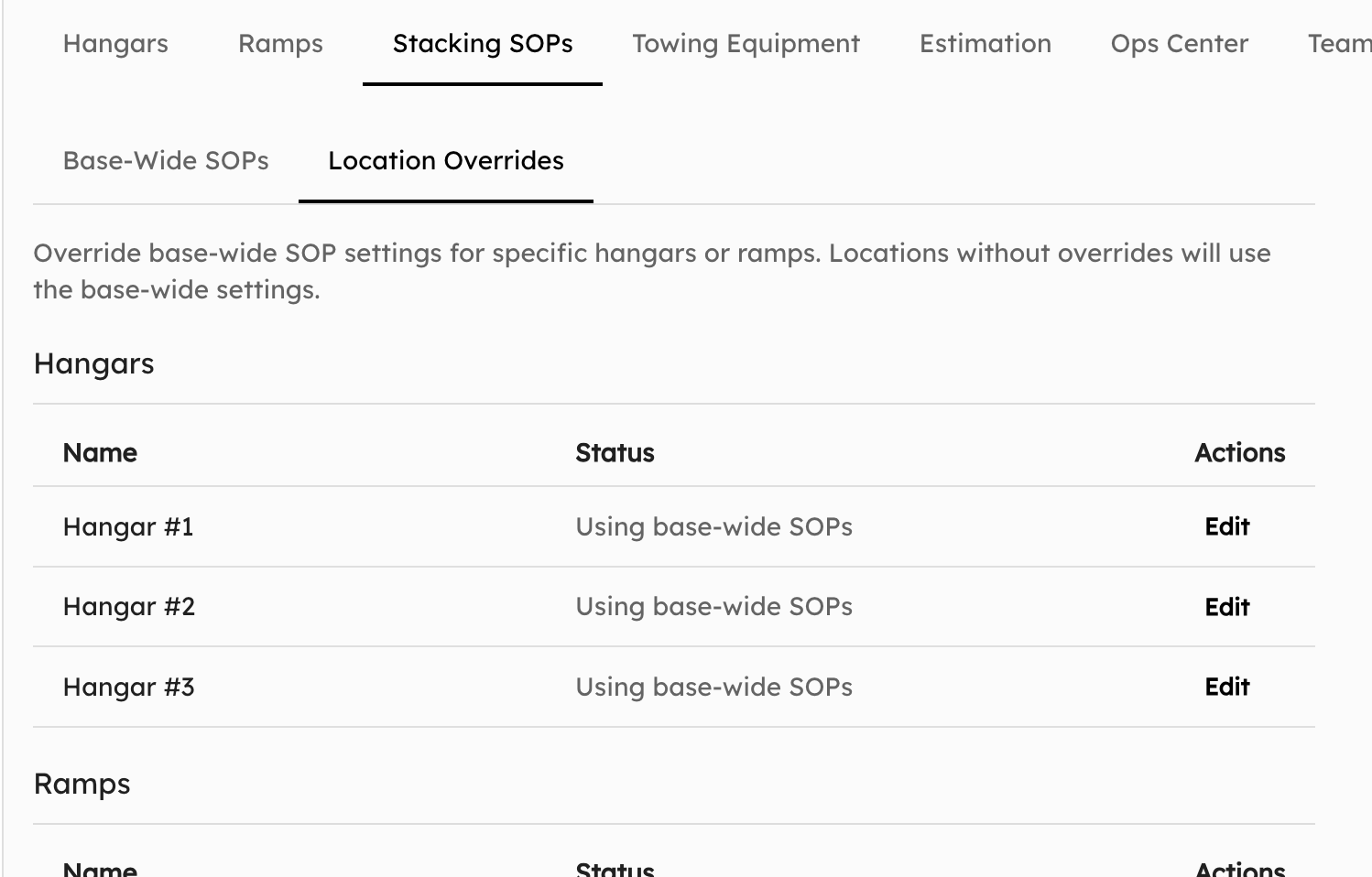Switch to the Estimation tab
This screenshot has width=1372, height=877.
tap(985, 43)
